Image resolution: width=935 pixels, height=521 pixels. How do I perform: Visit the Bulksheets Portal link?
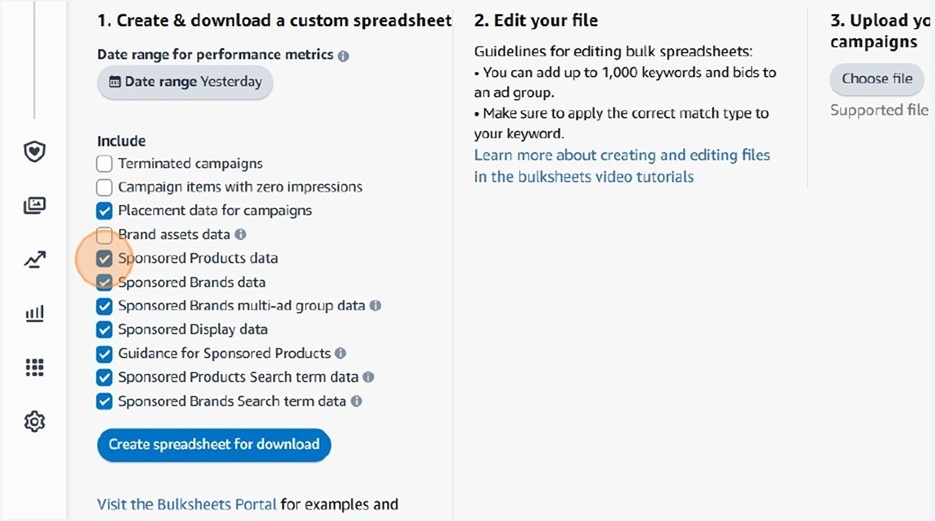(187, 504)
